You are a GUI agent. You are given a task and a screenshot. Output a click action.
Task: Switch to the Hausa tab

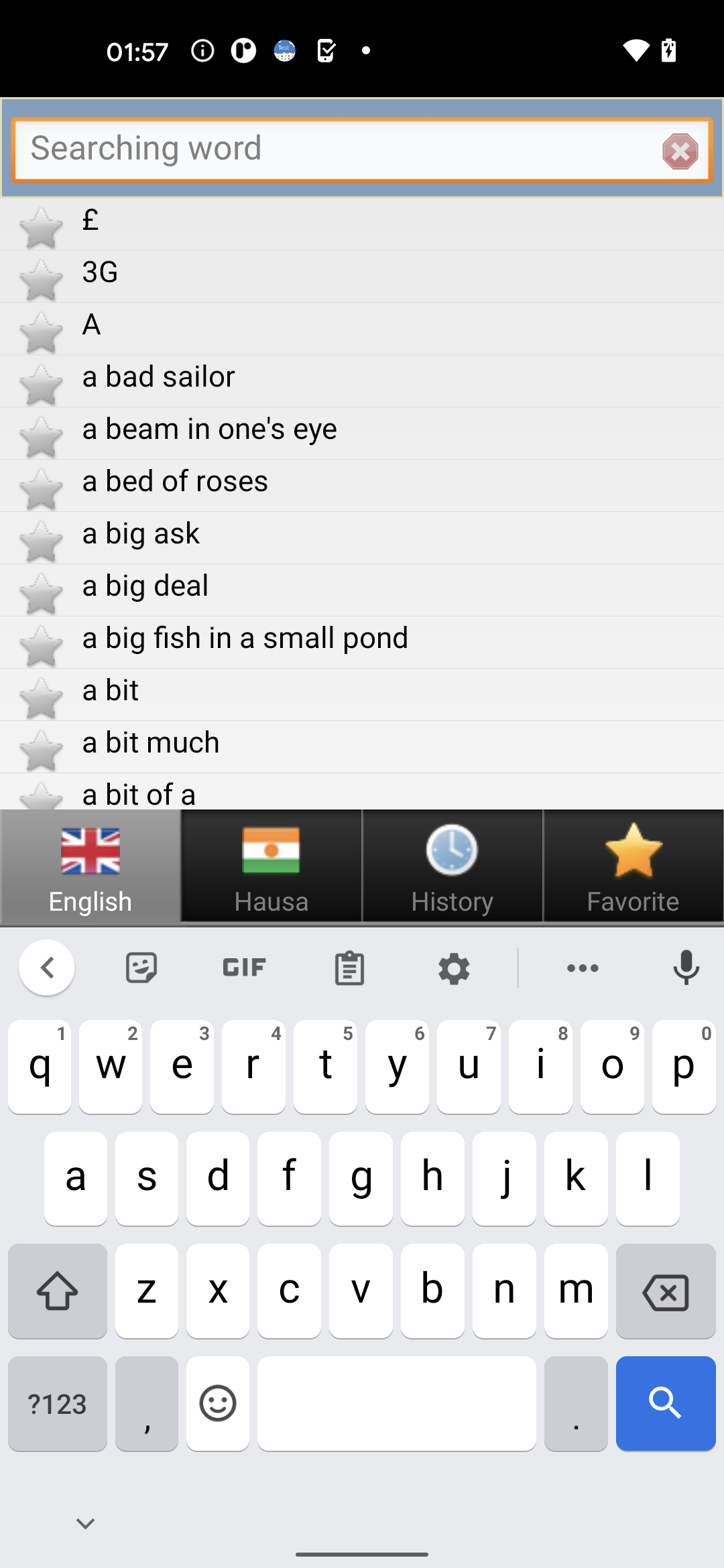pyautogui.click(x=271, y=866)
